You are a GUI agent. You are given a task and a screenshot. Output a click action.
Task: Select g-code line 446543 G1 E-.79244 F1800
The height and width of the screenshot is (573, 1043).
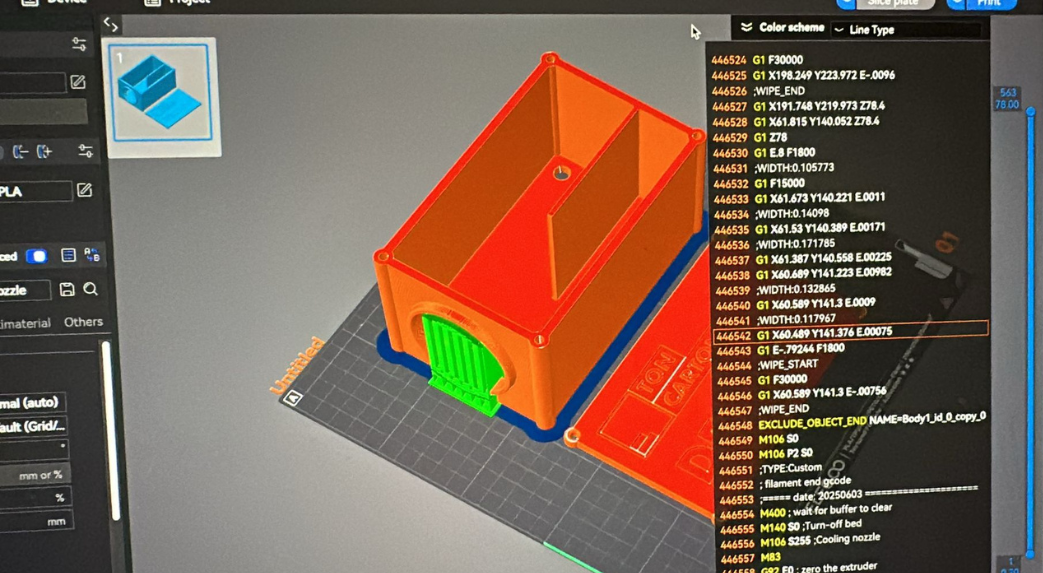(781, 349)
